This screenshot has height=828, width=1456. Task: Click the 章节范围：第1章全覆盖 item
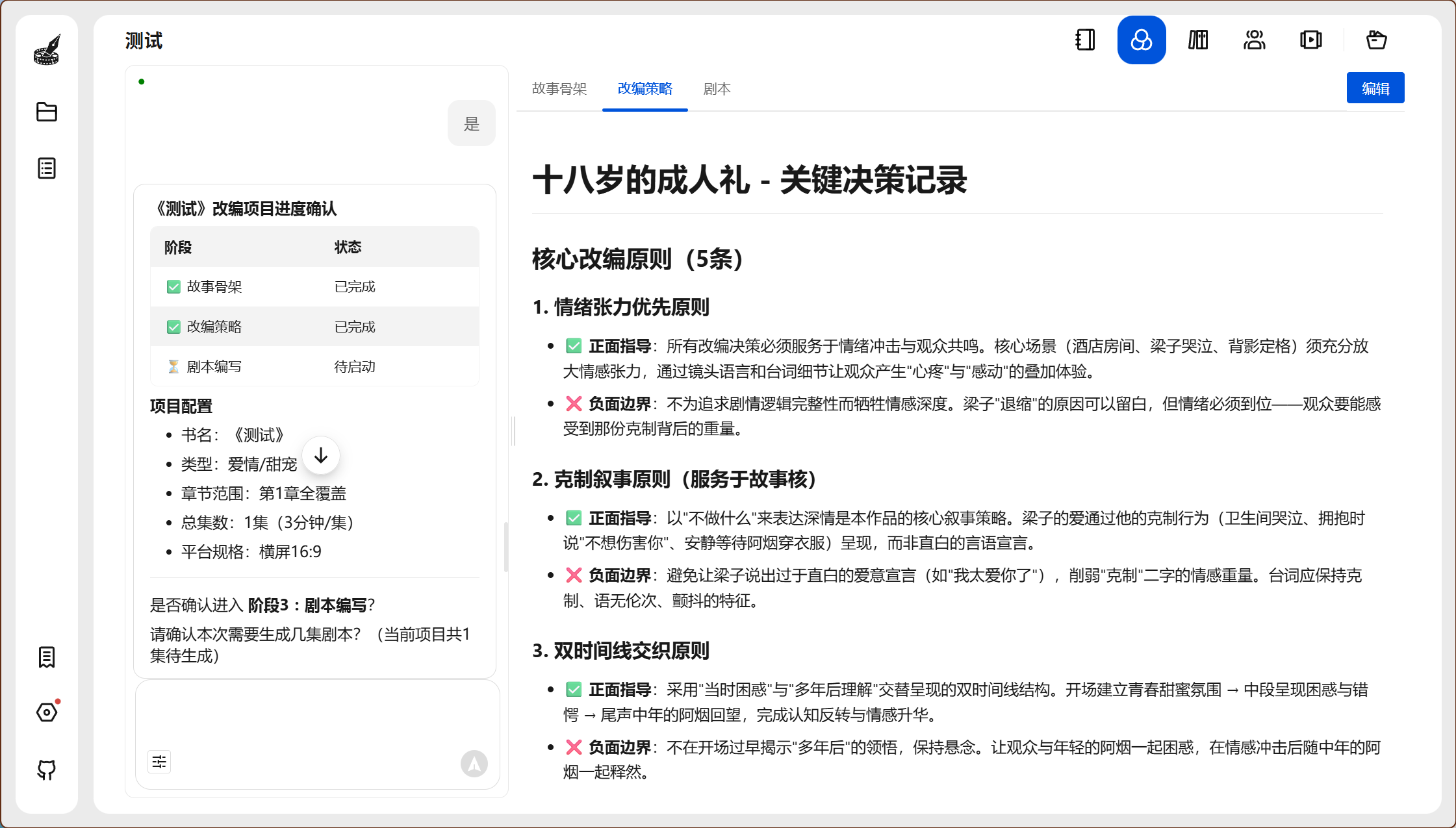point(263,494)
